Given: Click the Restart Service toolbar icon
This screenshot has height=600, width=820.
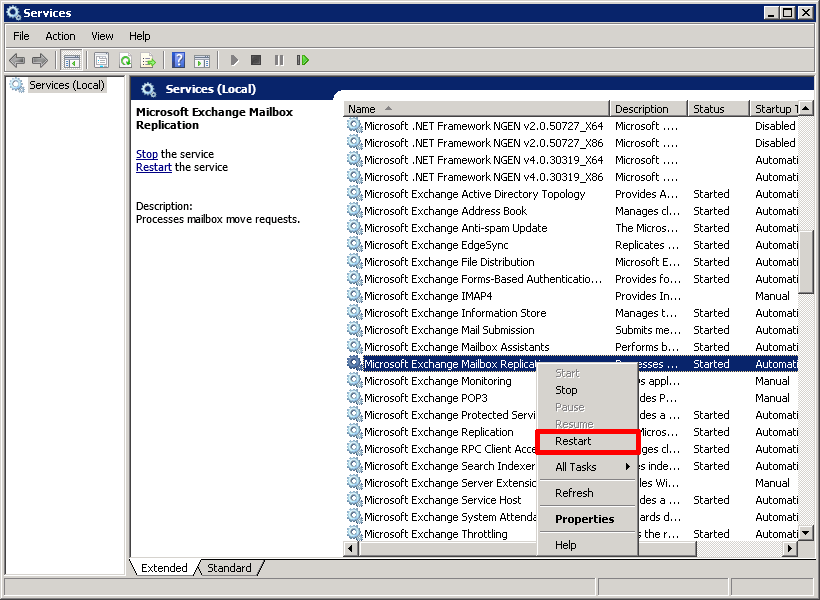Looking at the screenshot, I should click(303, 60).
